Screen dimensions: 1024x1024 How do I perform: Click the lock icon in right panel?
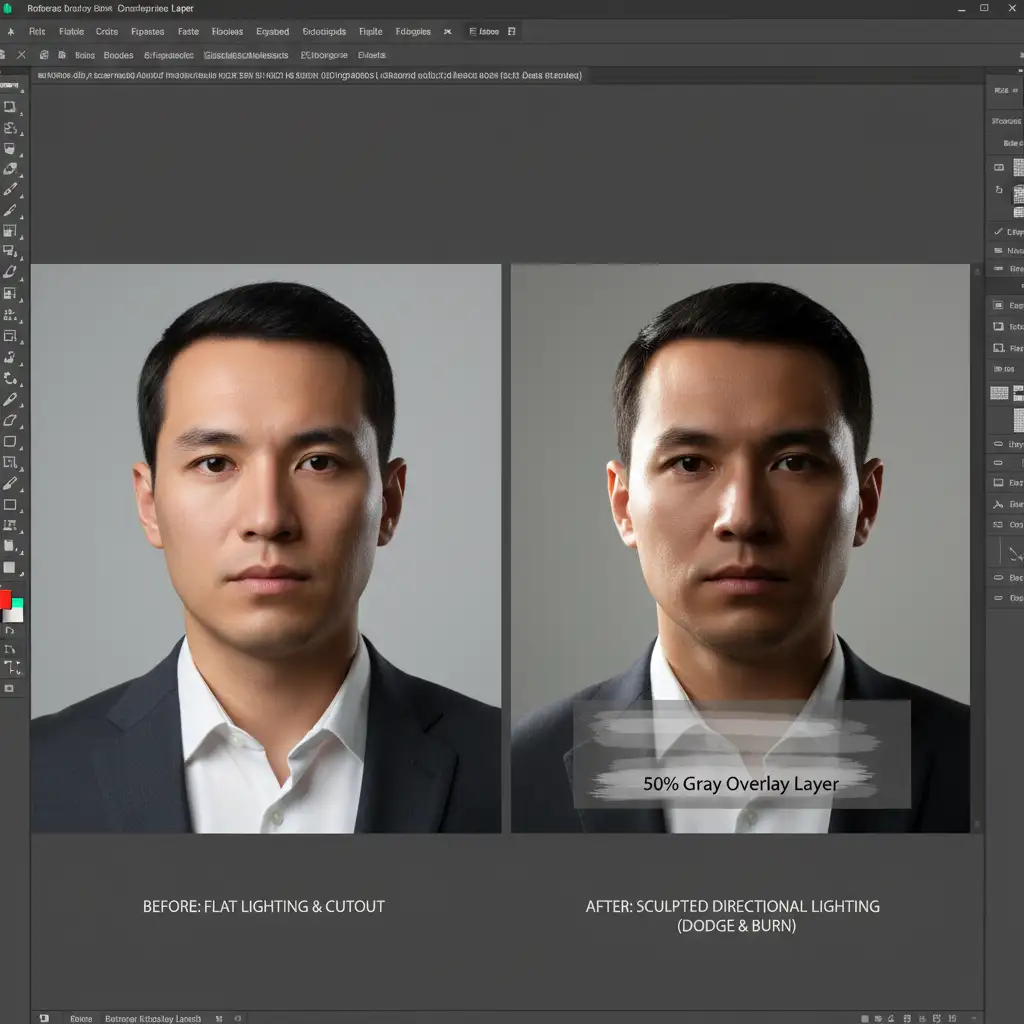(x=998, y=190)
